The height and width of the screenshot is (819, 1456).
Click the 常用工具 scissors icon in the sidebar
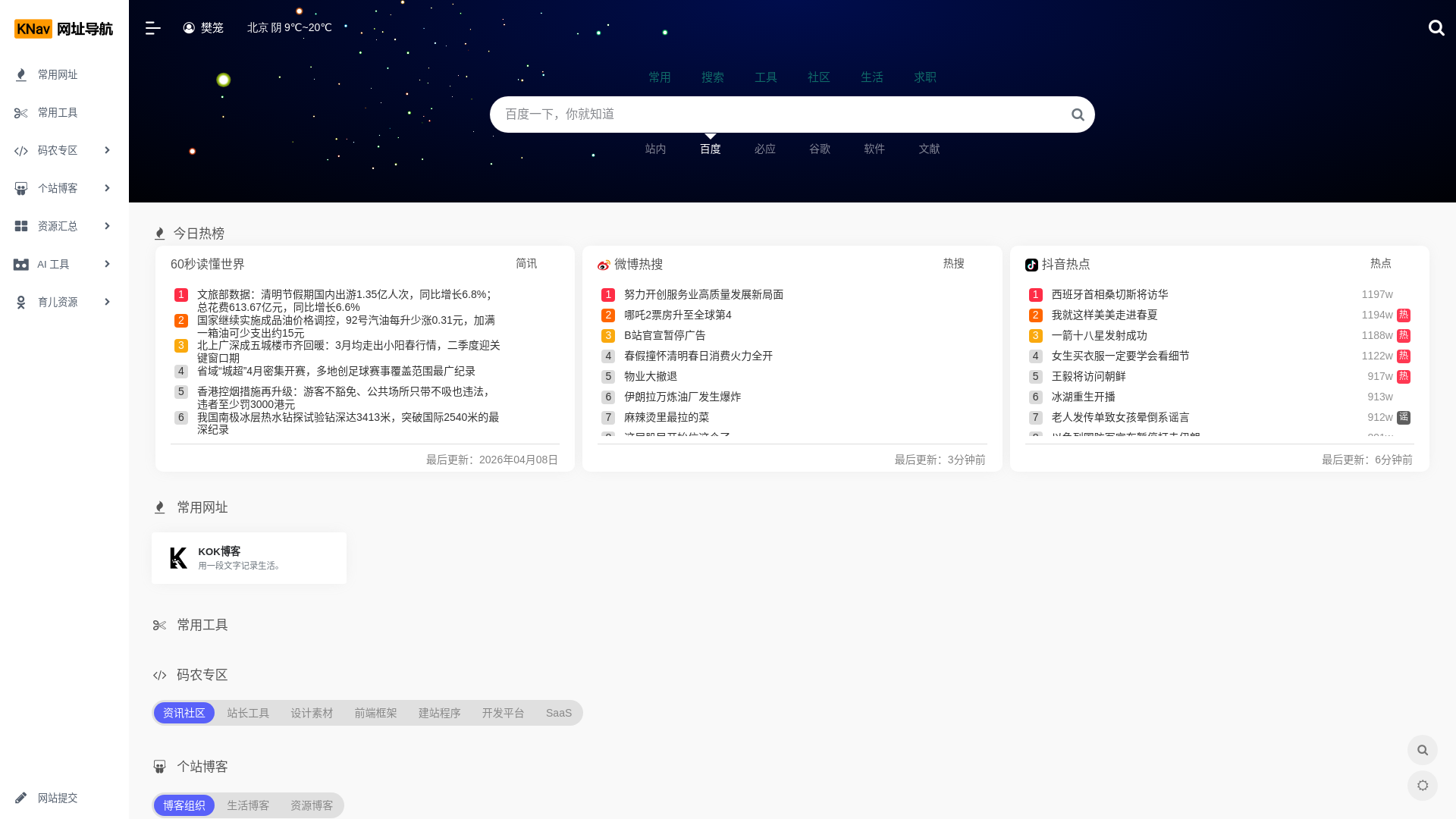21,112
